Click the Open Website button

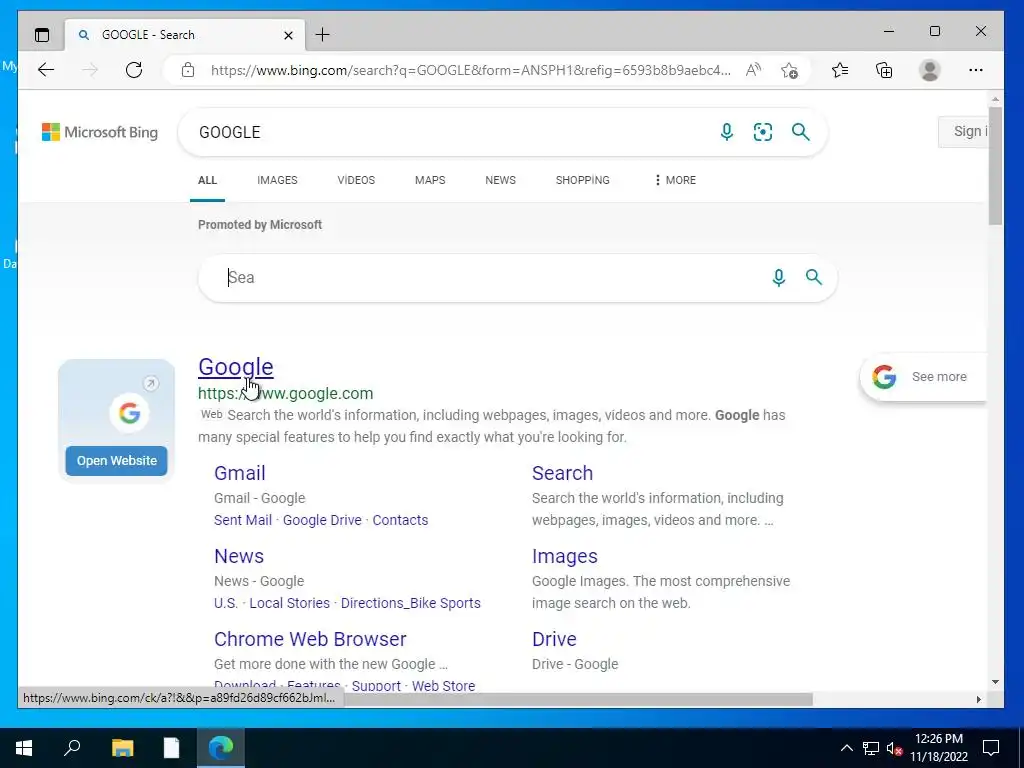(116, 460)
